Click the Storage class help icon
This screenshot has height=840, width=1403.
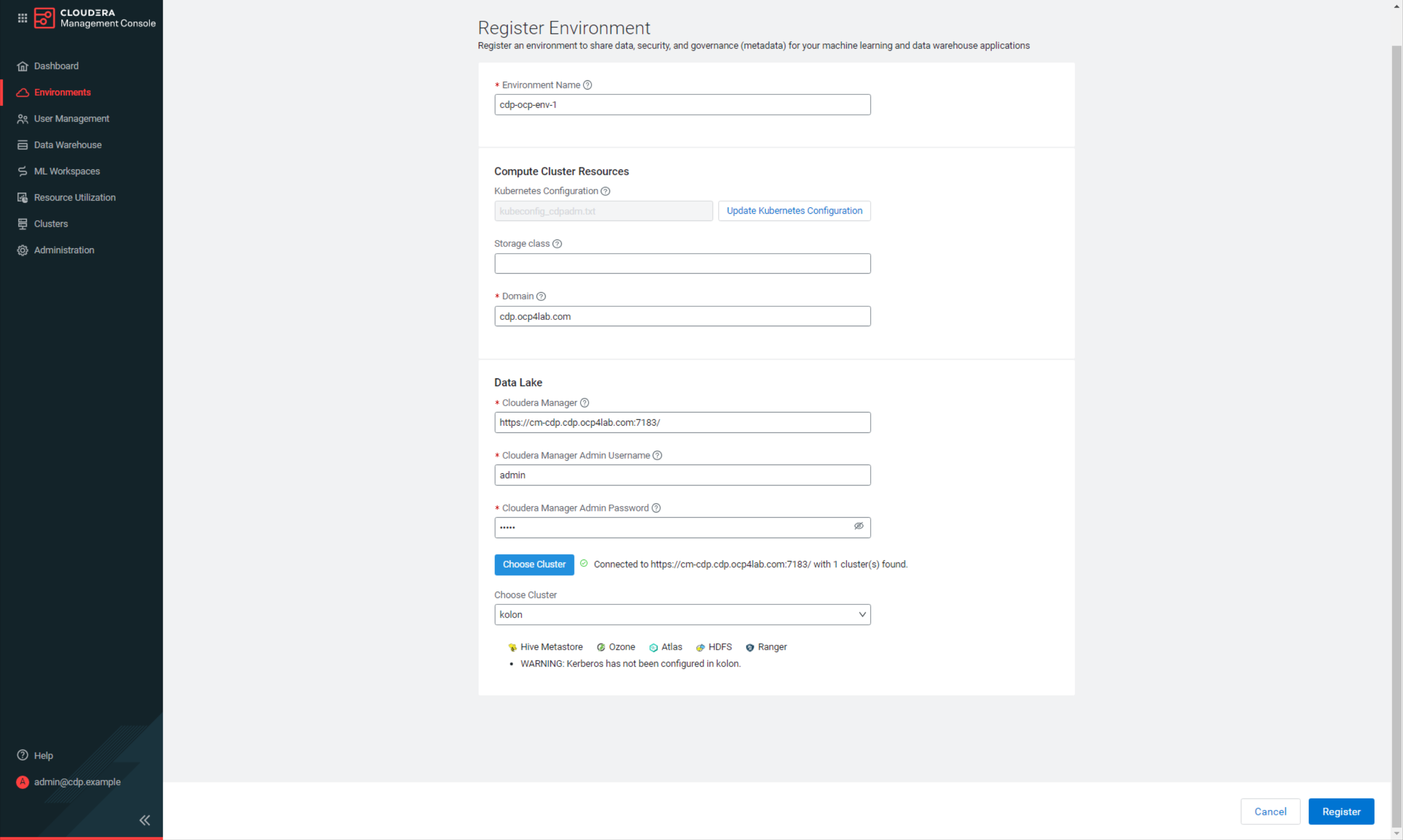(x=557, y=244)
